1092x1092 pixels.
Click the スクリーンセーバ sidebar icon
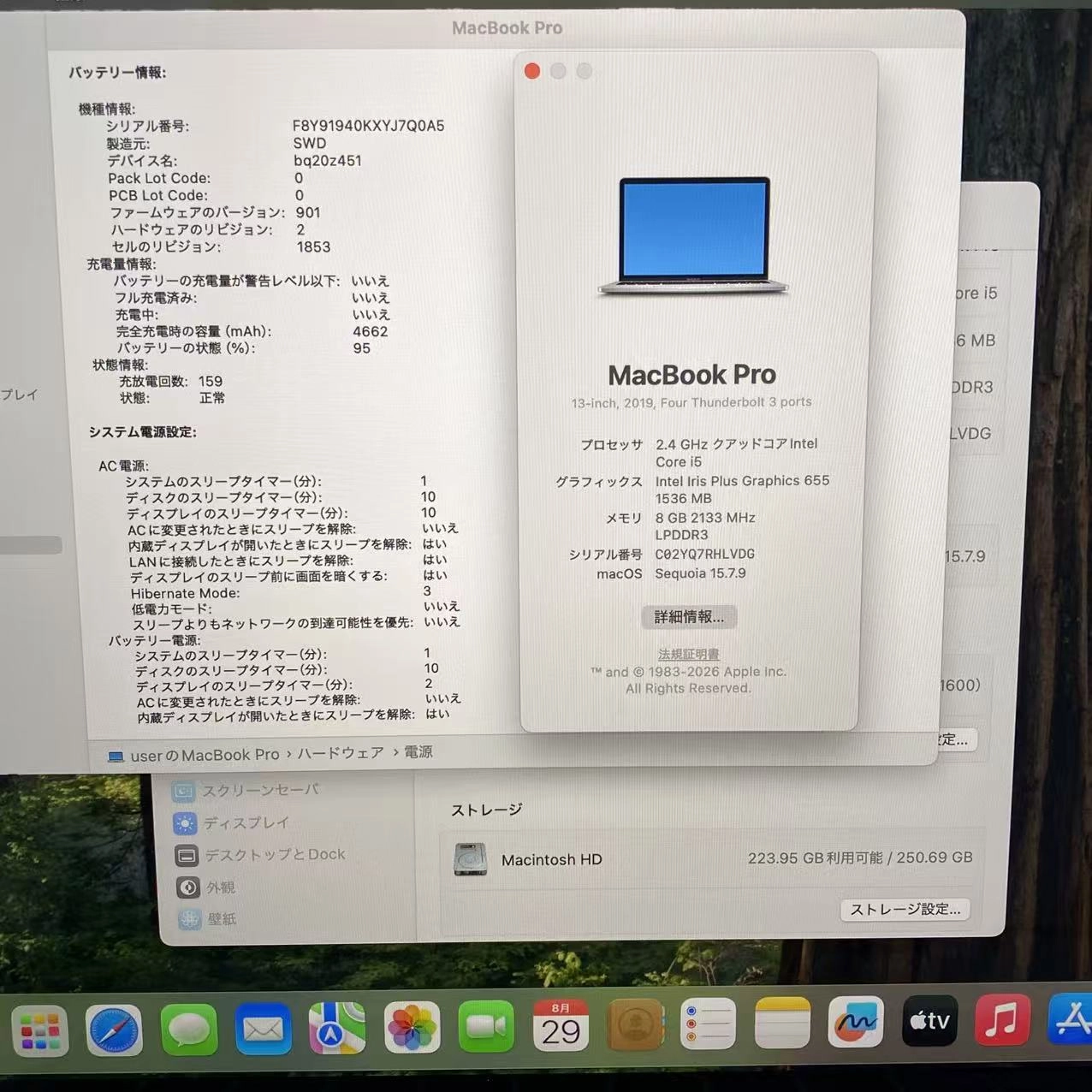pos(184,792)
